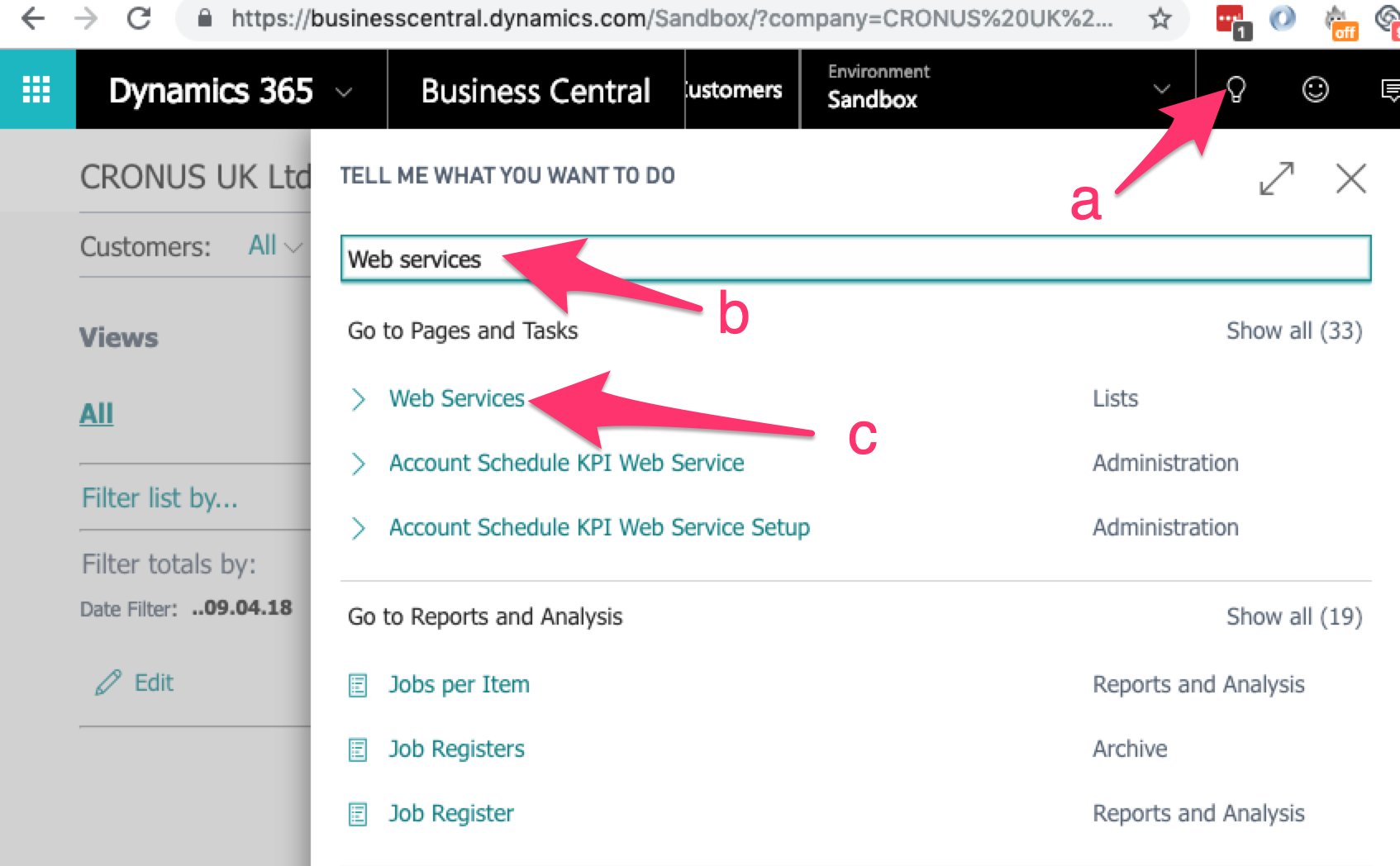The width and height of the screenshot is (1400, 866).
Task: Select the All view link
Action: 96,413
